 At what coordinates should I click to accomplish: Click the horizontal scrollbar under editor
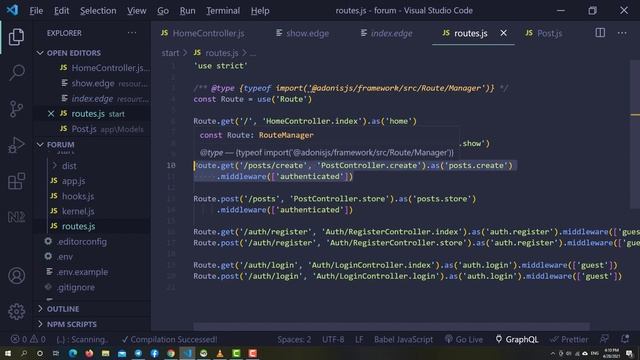[x=391, y=326]
